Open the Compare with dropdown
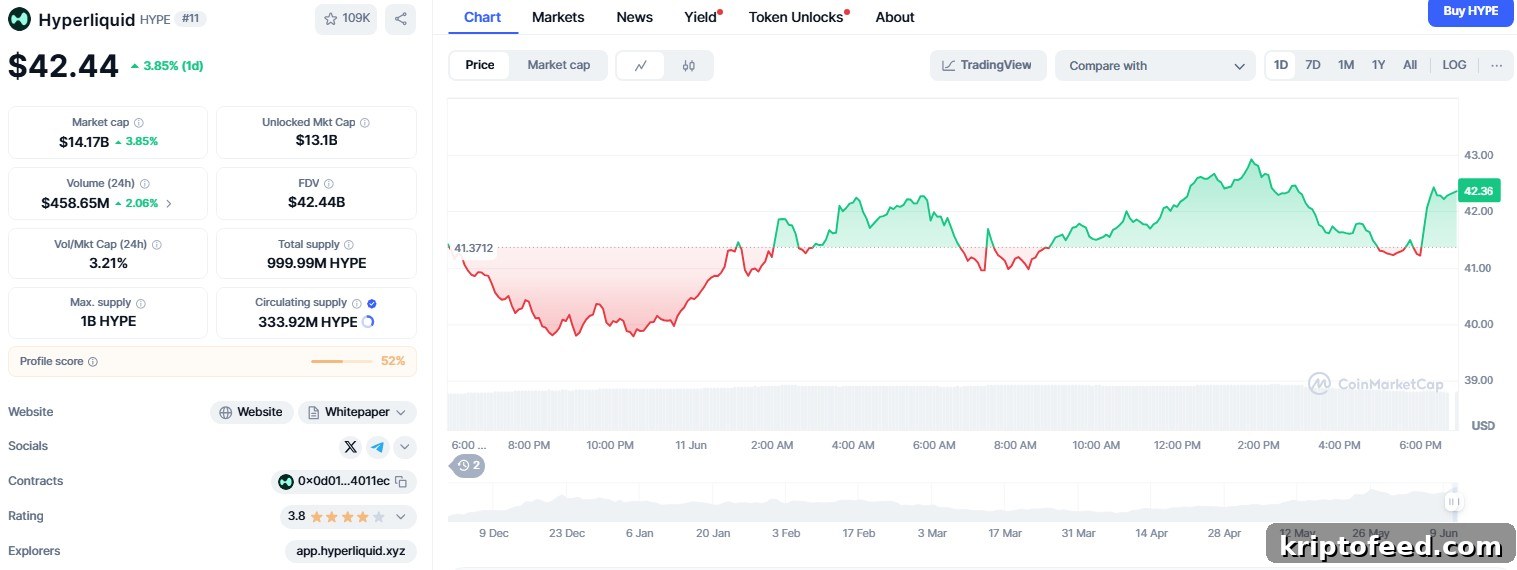 [x=1155, y=66]
